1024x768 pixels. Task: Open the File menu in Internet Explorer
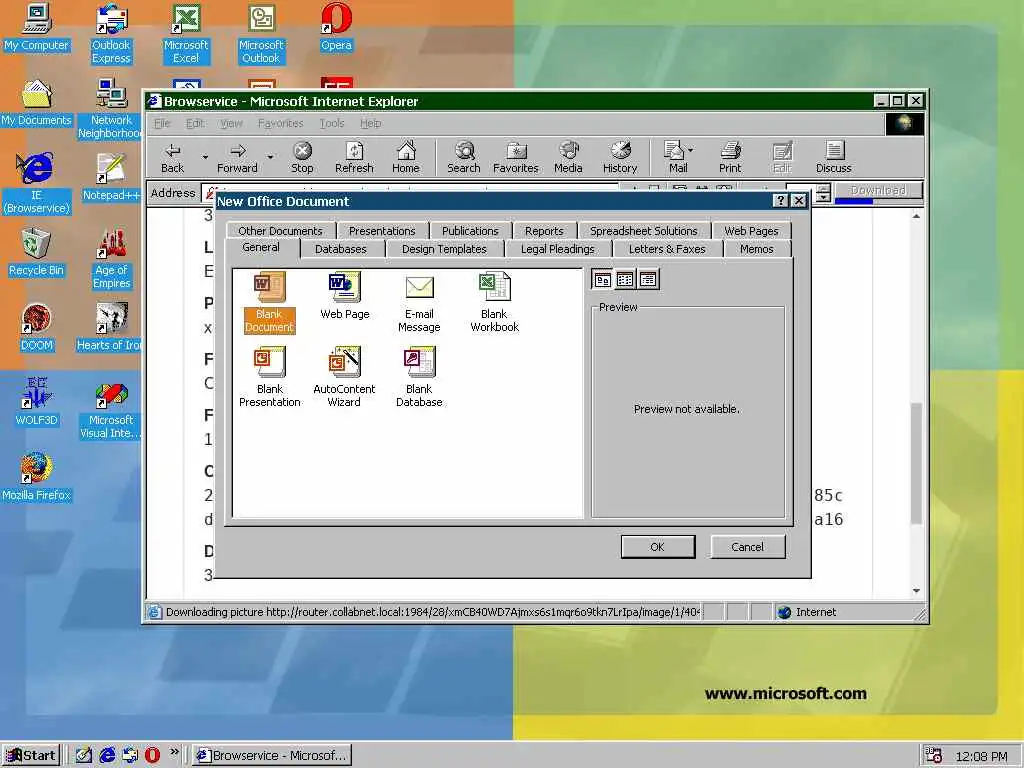click(x=162, y=123)
